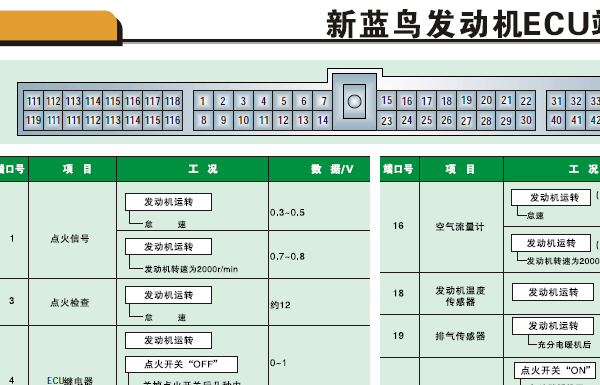Select connector pin 118 cell
Screen dimensions: 600x385
(172, 101)
